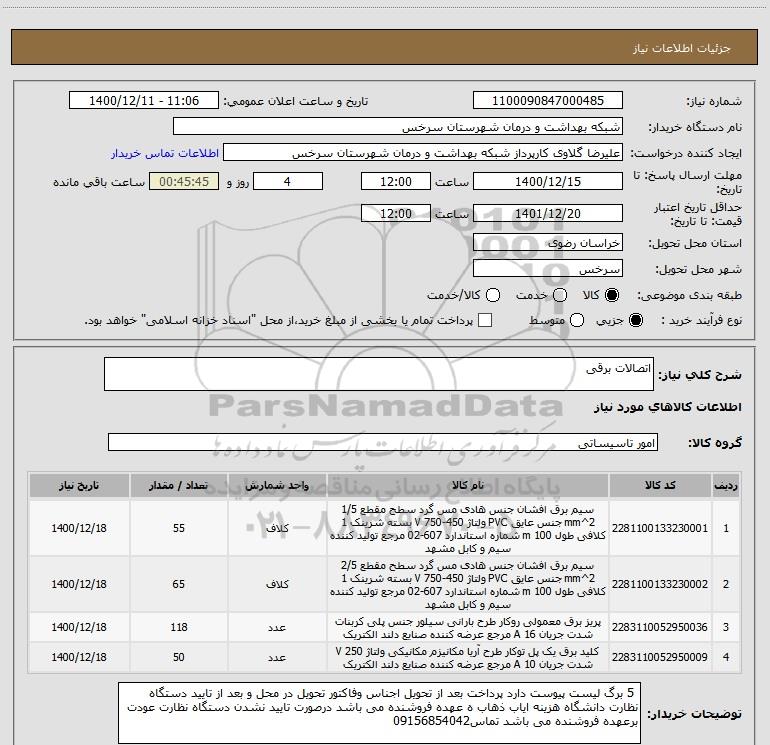This screenshot has width=770, height=745.
Task: Select the کالا radio button
Action: pyautogui.click(x=612, y=295)
